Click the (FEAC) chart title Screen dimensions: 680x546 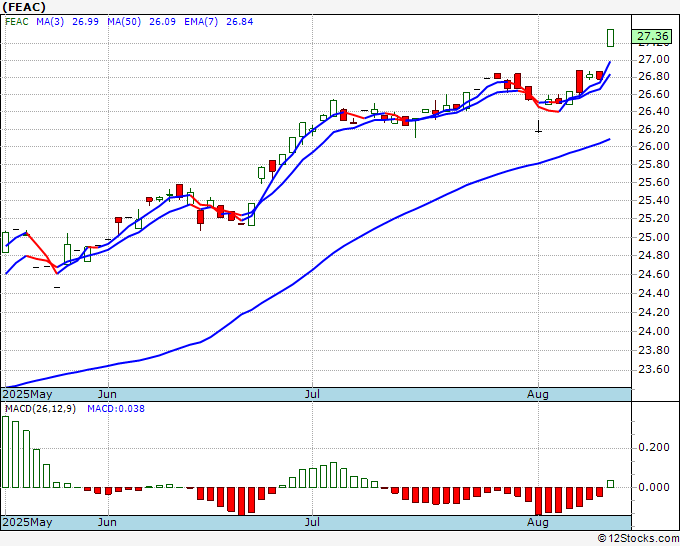click(x=23, y=7)
